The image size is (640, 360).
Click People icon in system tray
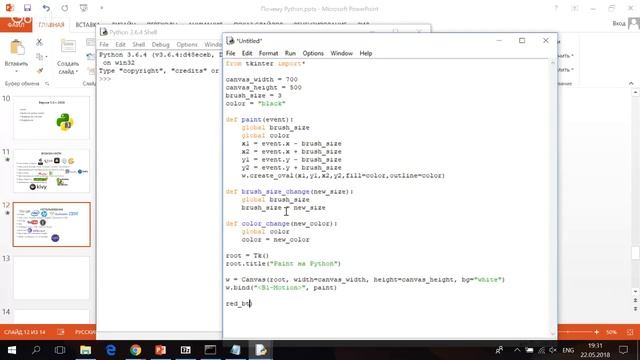(x=499, y=350)
